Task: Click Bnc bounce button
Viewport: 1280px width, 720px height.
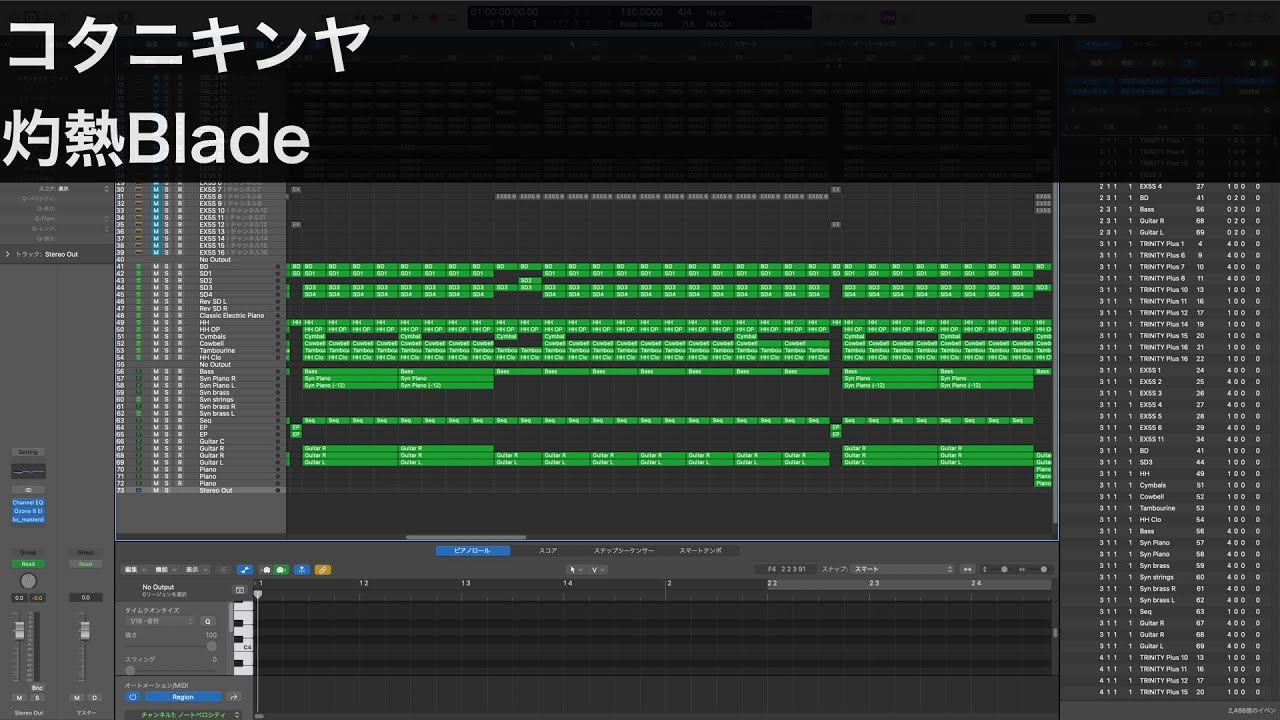Action: [37, 688]
